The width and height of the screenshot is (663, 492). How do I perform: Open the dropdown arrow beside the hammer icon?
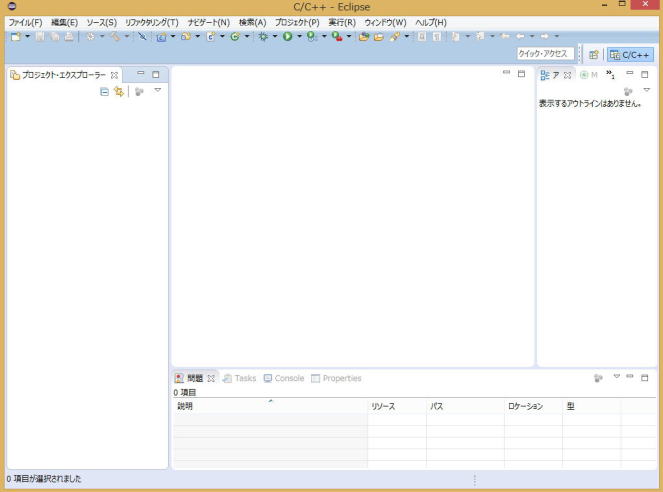tap(126, 37)
